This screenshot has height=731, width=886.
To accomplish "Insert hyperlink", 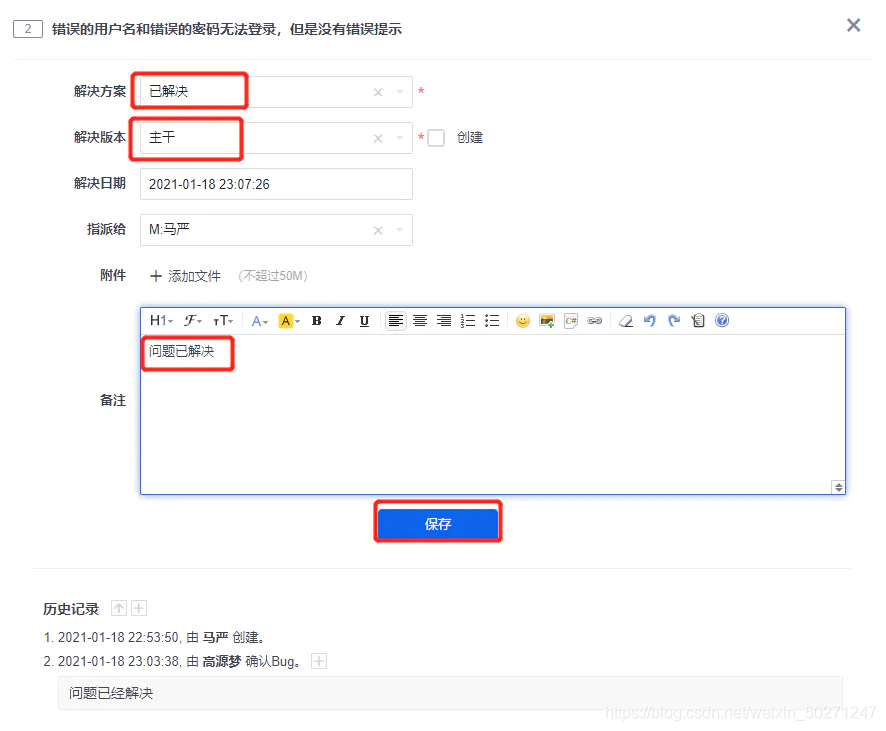I will 594,321.
